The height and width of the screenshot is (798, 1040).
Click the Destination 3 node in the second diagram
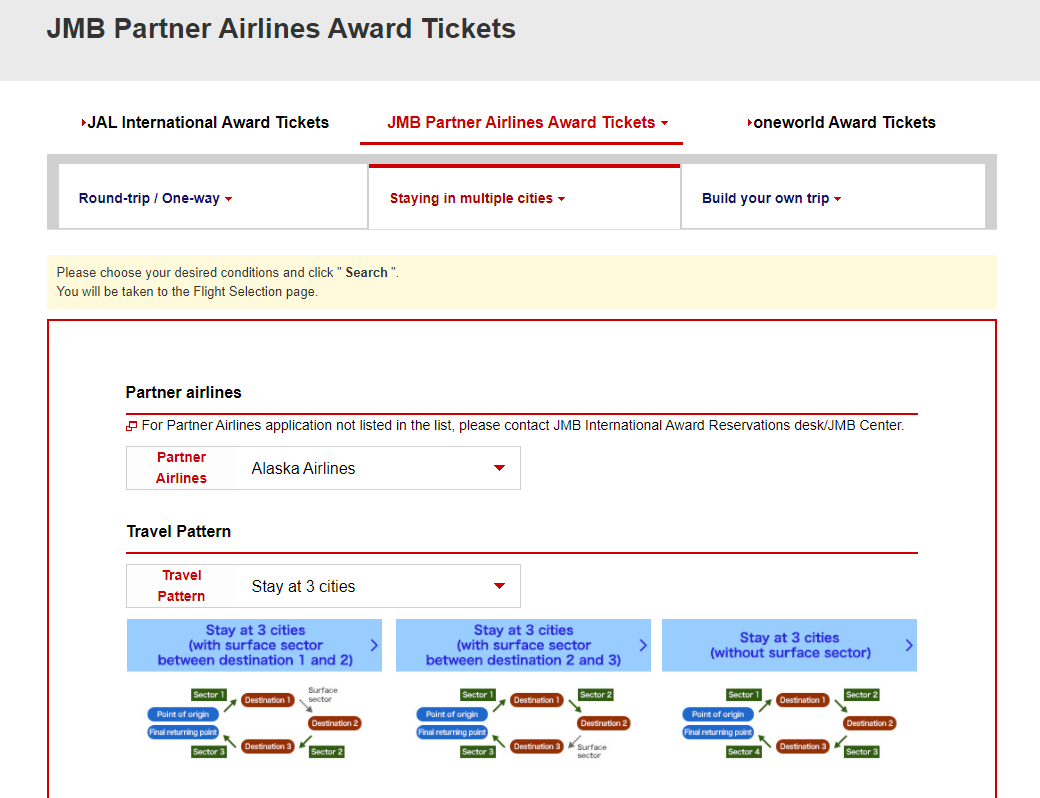[x=536, y=746]
